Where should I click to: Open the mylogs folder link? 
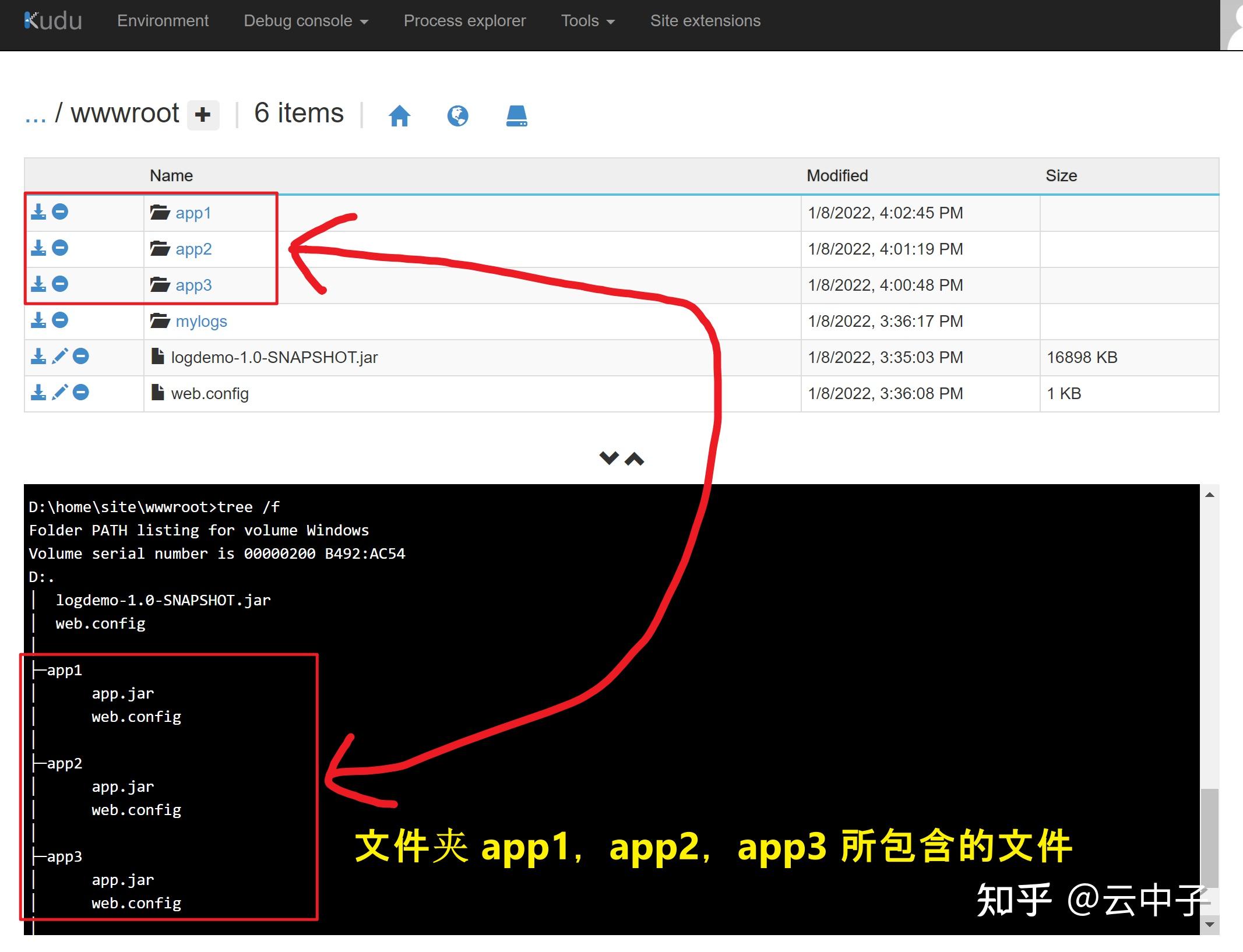click(201, 321)
